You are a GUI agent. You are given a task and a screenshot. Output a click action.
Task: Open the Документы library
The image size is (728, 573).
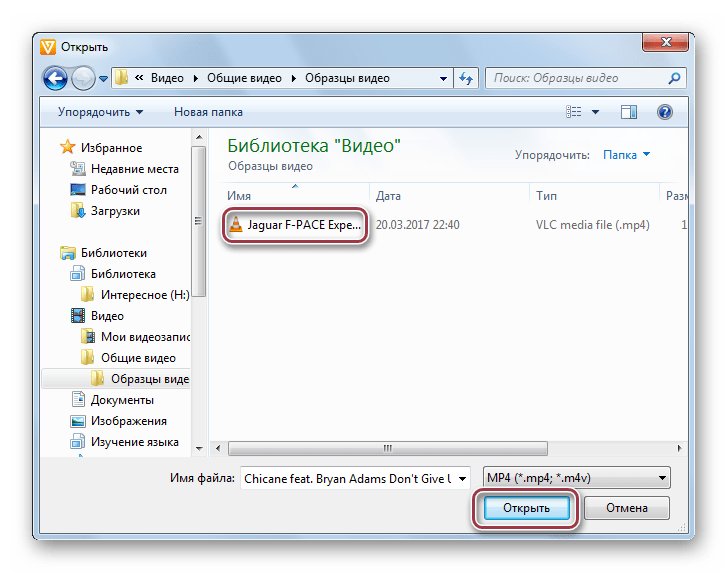[112, 400]
